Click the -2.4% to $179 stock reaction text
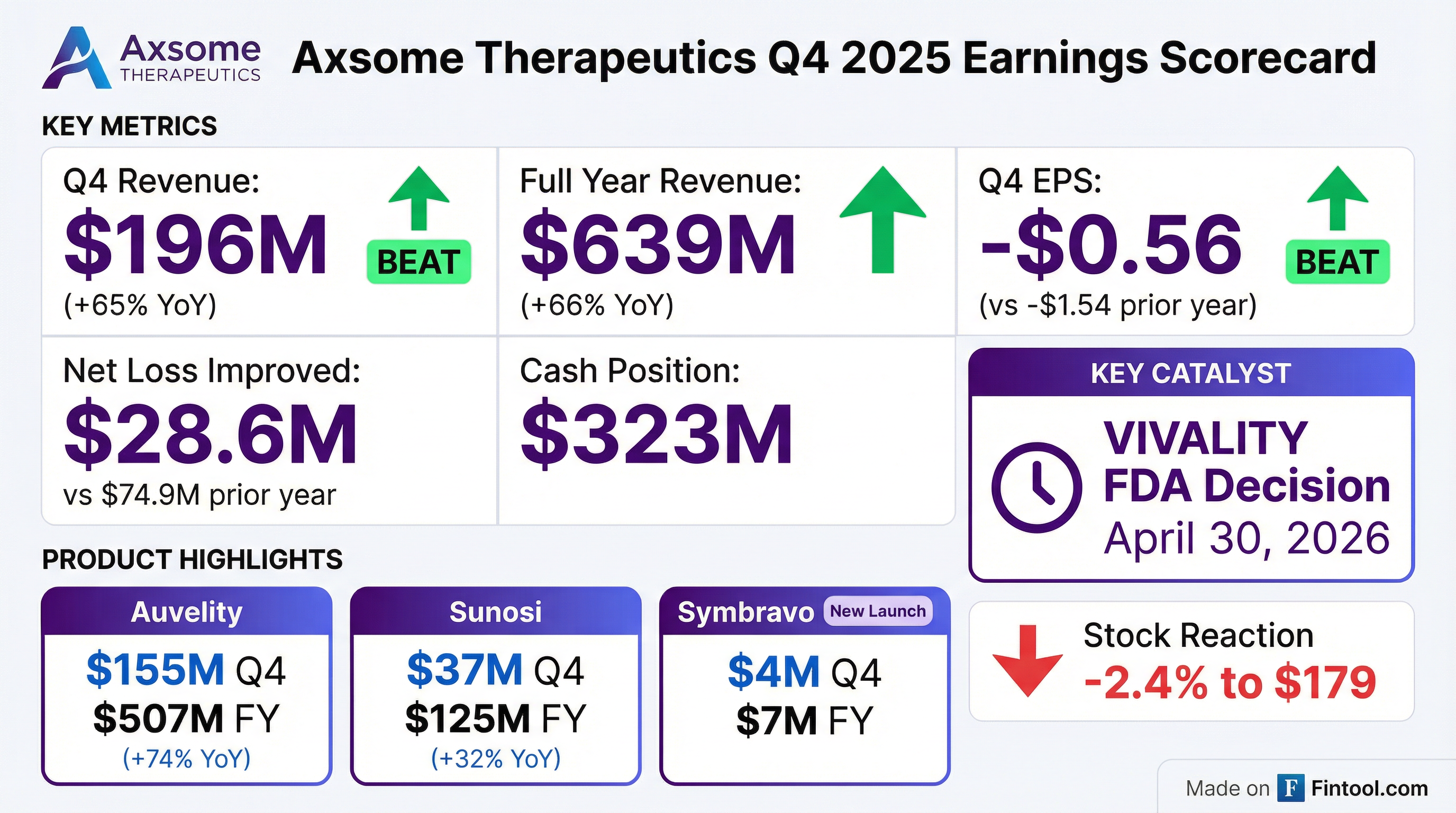This screenshot has height=813, width=1456. point(1230,682)
